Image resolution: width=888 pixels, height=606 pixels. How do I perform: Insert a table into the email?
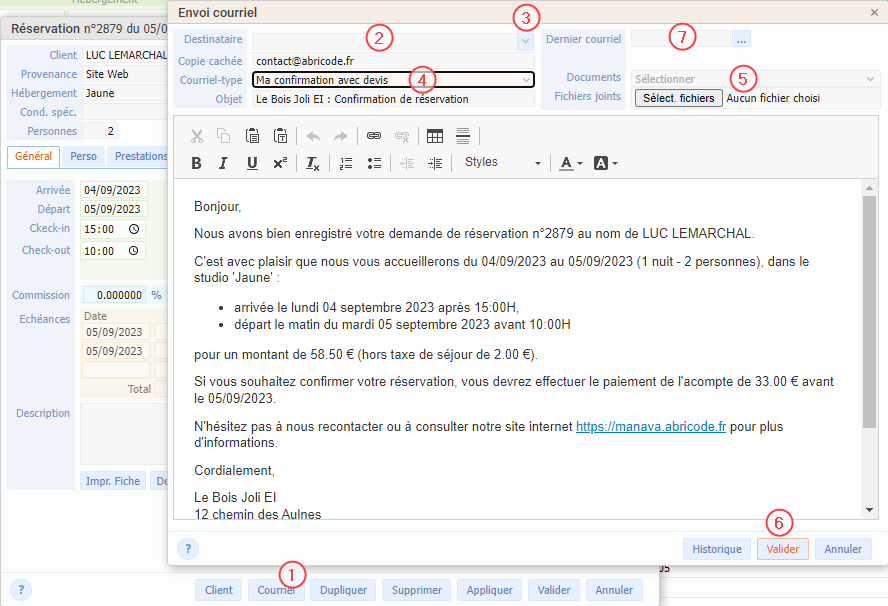[x=435, y=136]
